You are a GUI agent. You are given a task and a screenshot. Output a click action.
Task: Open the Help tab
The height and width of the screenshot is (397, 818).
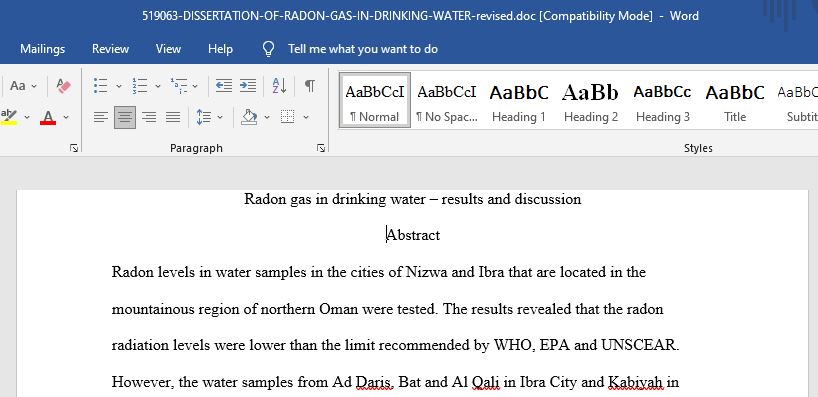(x=220, y=49)
